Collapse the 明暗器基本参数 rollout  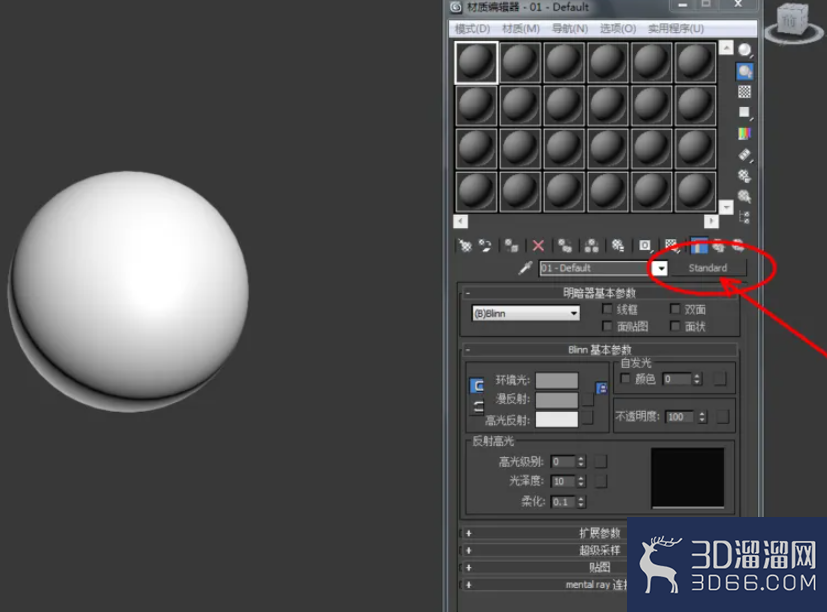click(x=599, y=293)
